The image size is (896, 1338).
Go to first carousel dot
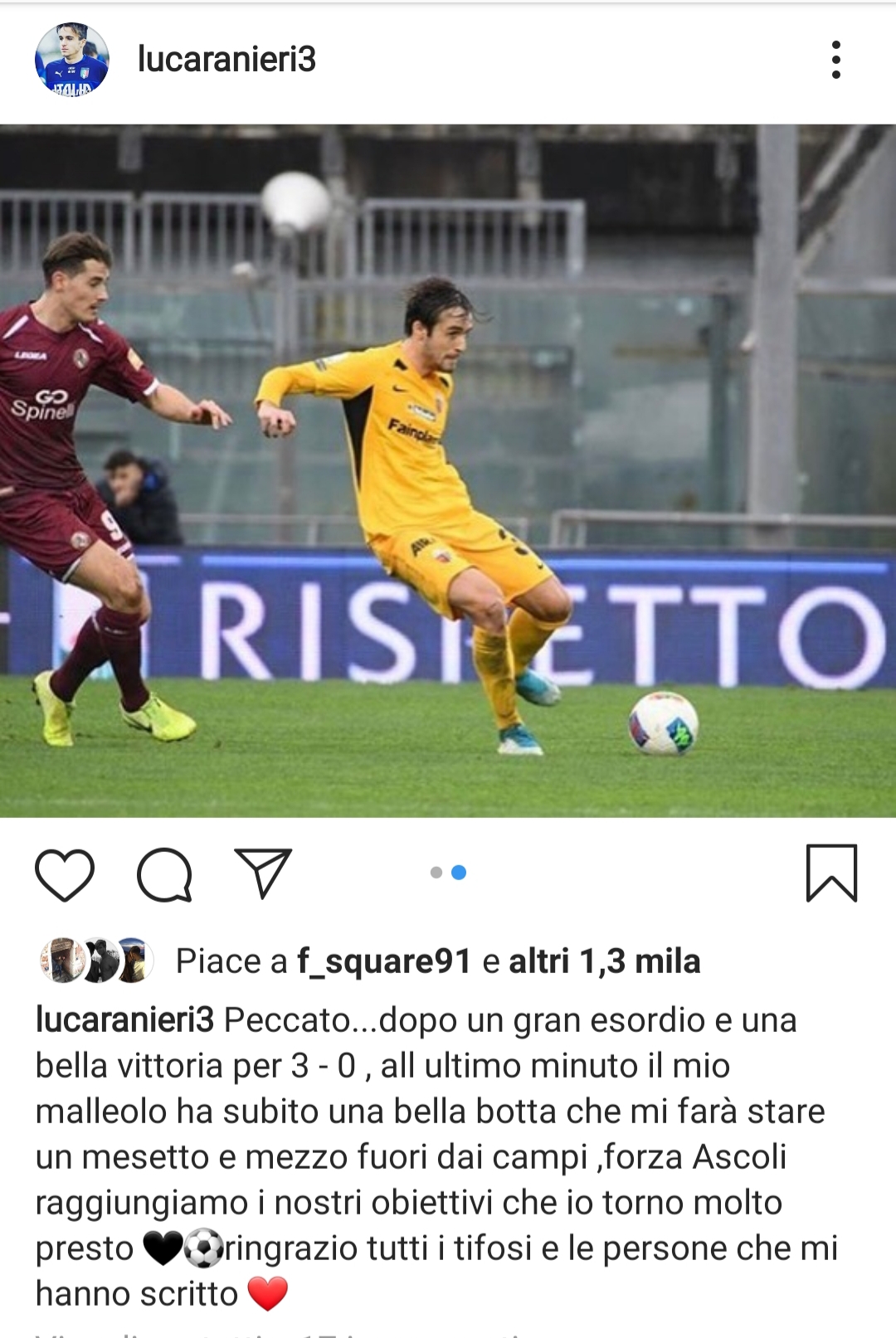tap(436, 873)
